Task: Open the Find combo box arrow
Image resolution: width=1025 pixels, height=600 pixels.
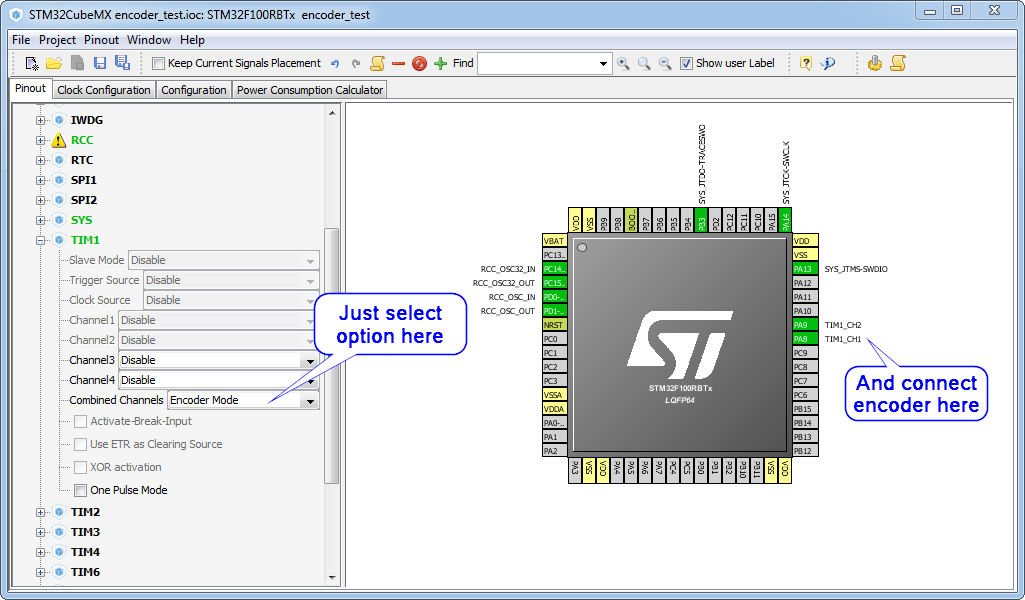Action: (x=603, y=64)
